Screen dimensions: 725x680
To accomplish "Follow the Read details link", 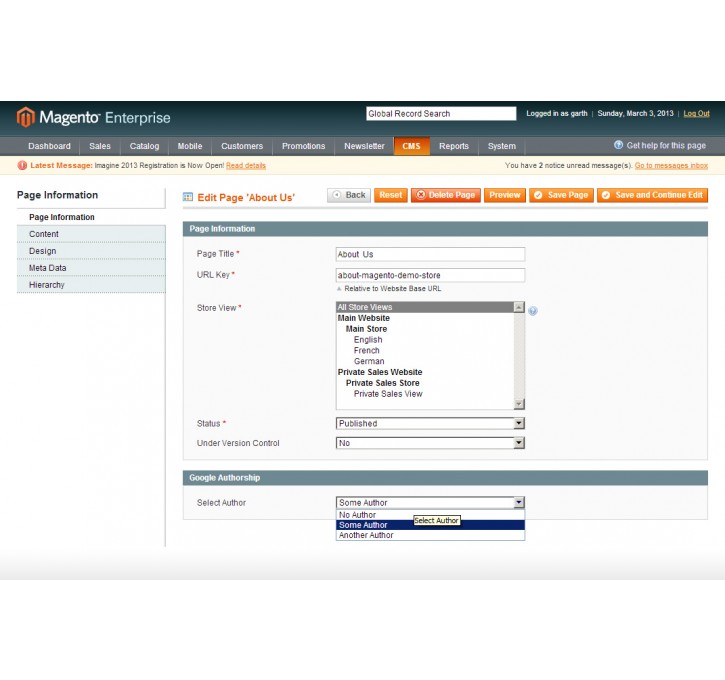I will point(246,165).
